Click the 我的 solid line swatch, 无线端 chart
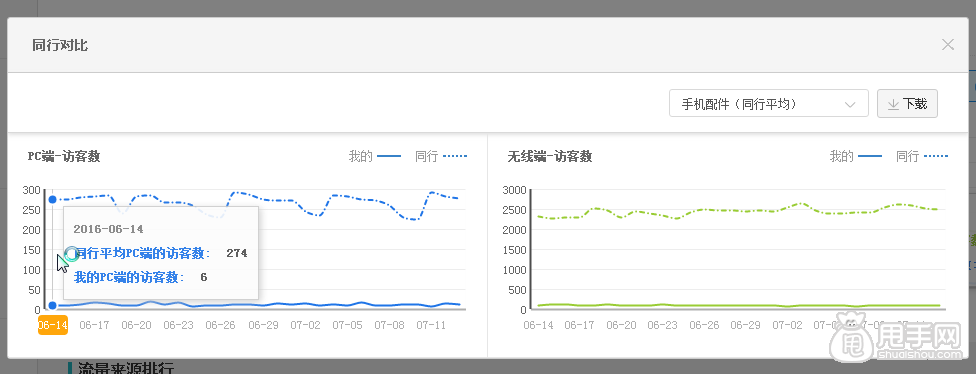 click(870, 156)
